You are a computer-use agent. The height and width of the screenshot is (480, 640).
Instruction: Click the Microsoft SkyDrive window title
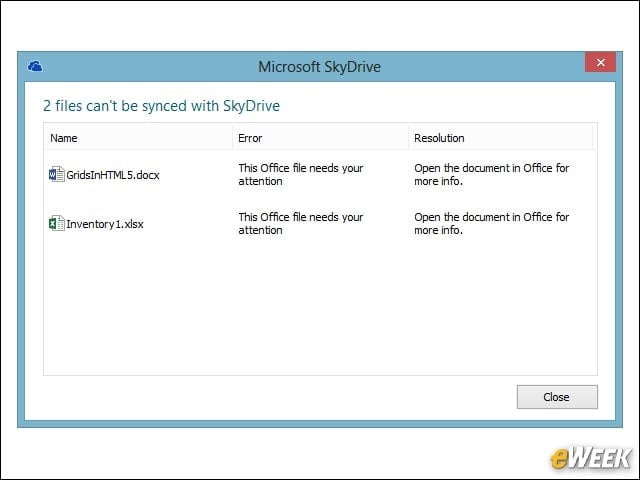point(320,67)
